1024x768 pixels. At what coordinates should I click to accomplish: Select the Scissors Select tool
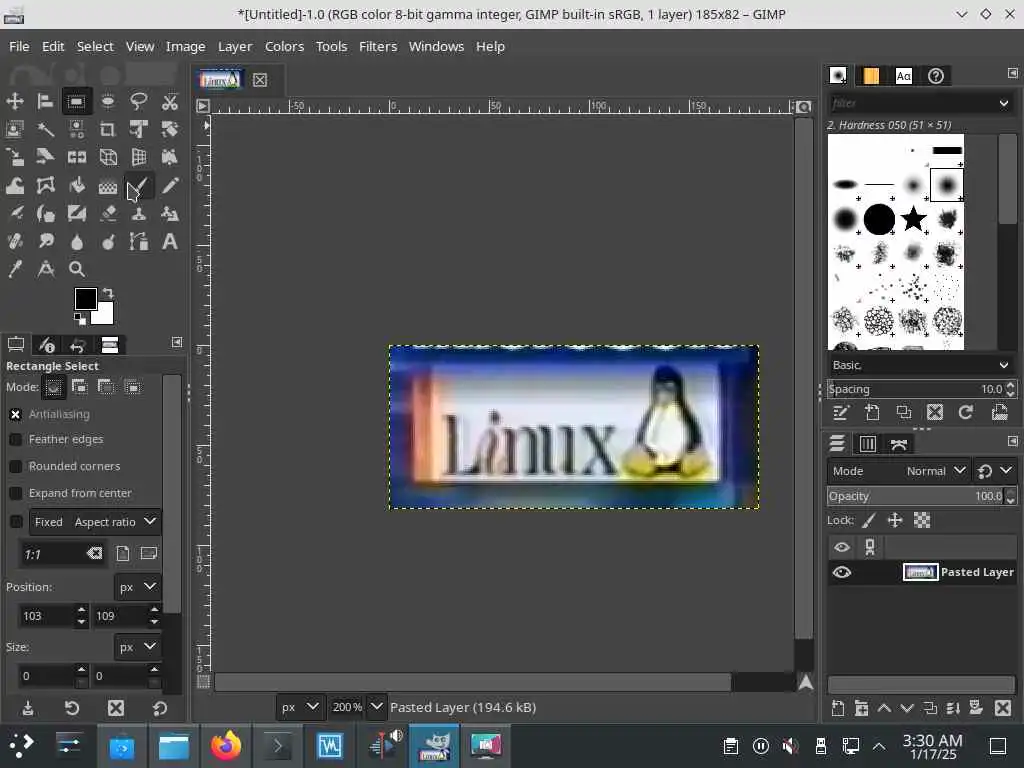tap(170, 101)
